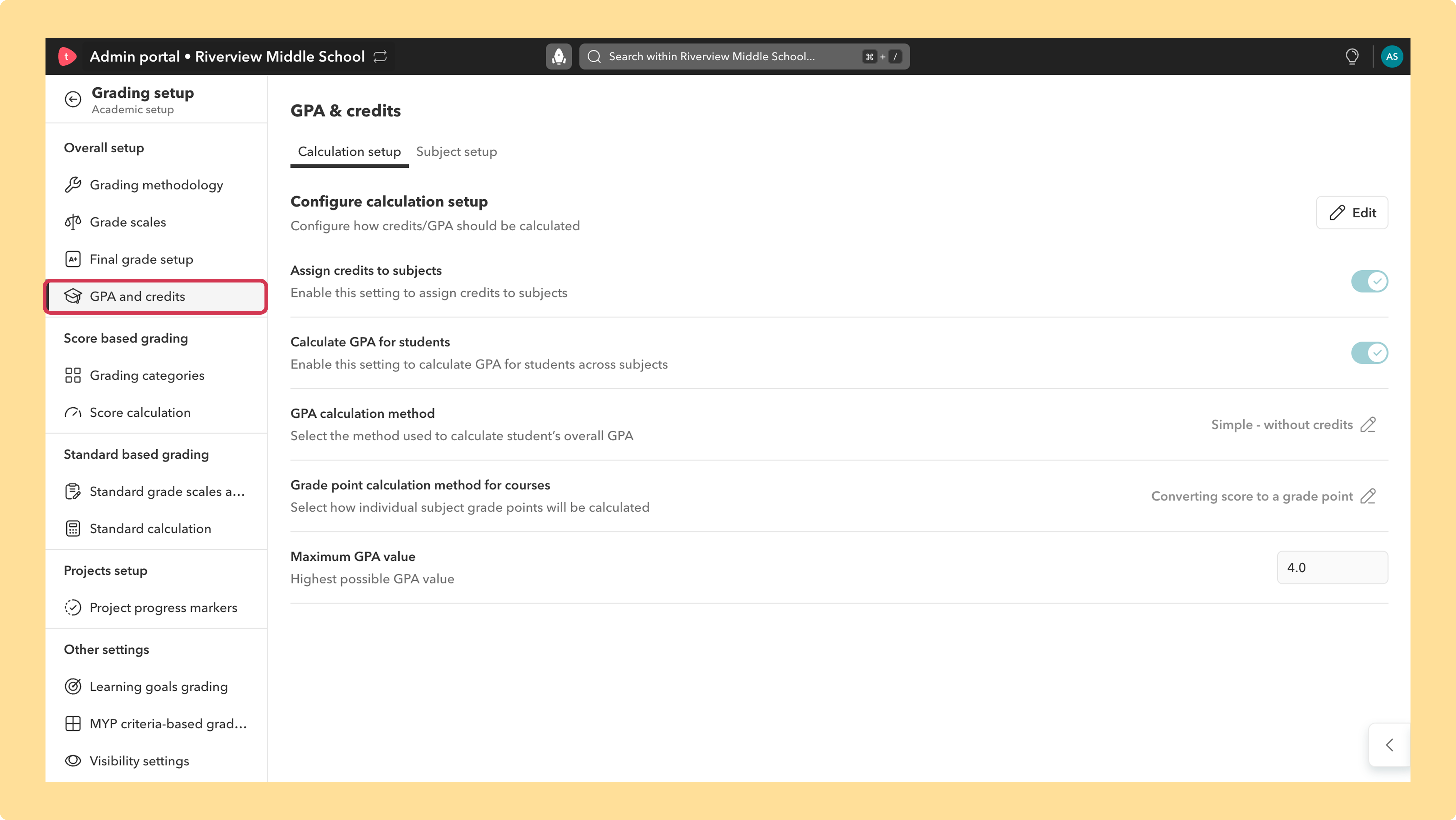
Task: Click Converting score to a grade point value
Action: click(1252, 496)
